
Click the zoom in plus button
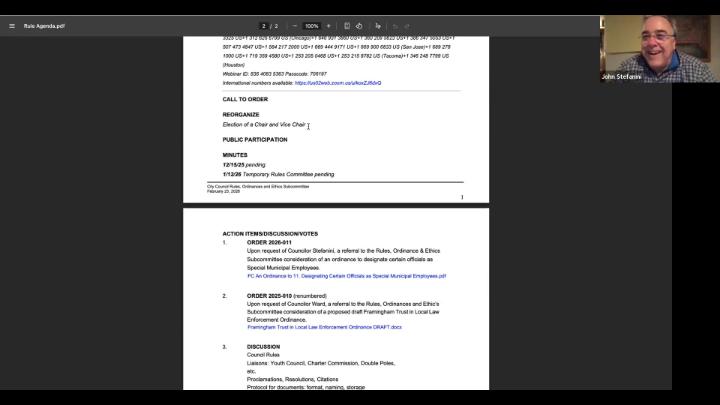(329, 26)
